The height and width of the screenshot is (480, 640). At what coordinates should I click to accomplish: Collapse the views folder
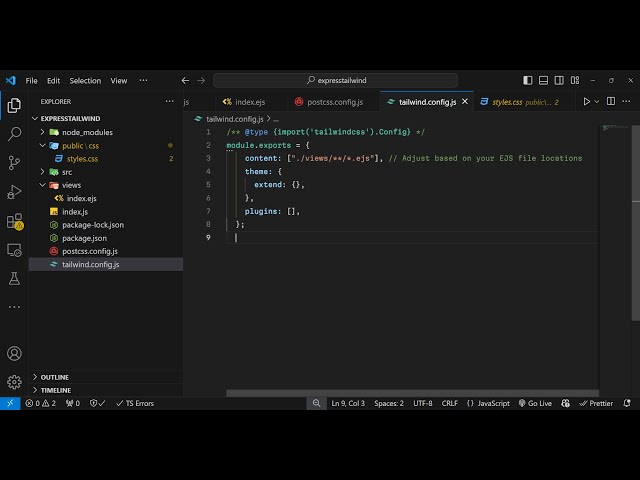pos(71,185)
